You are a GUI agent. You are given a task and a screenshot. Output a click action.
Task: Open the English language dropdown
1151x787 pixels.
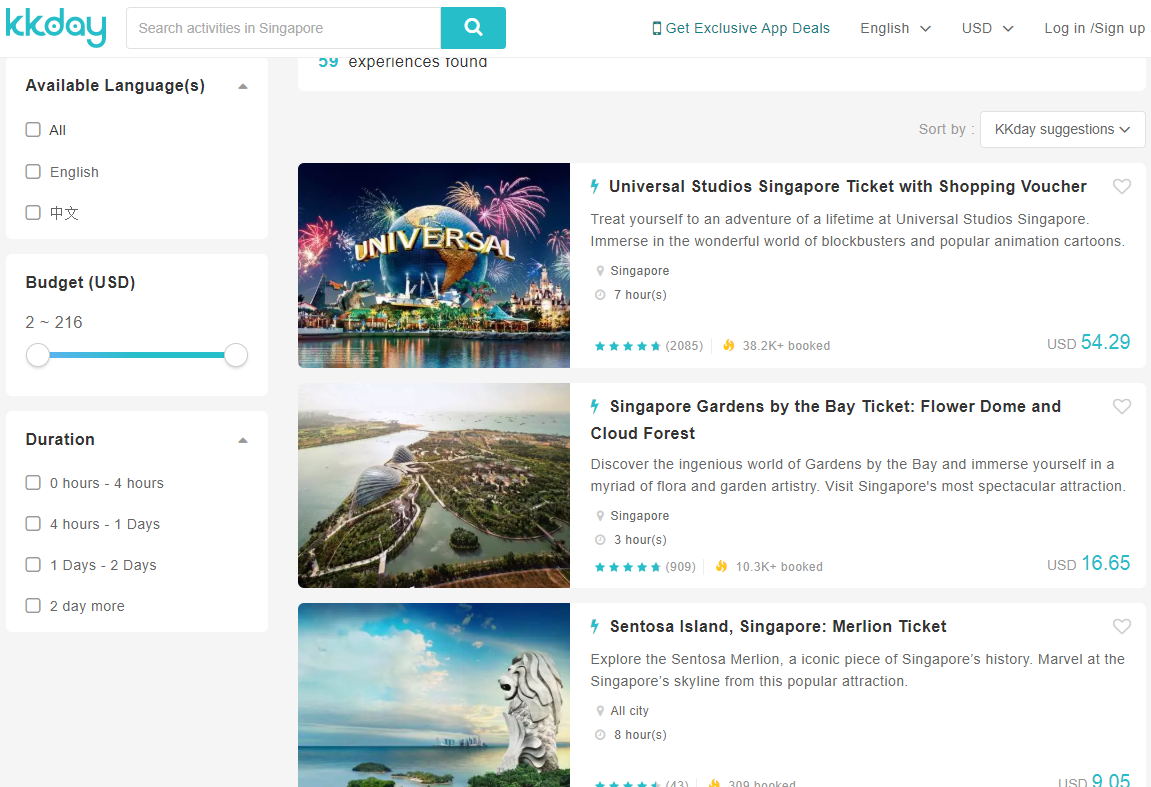(896, 29)
